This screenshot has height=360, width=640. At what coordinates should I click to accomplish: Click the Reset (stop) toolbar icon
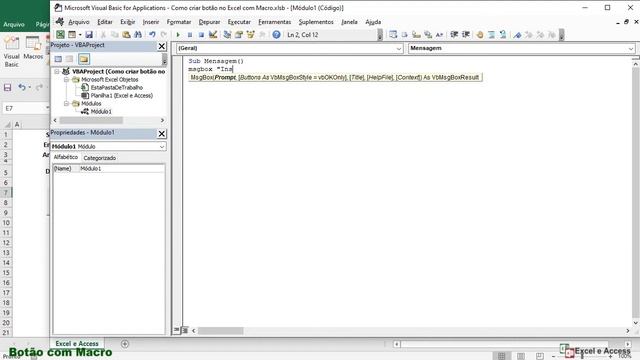coord(201,35)
